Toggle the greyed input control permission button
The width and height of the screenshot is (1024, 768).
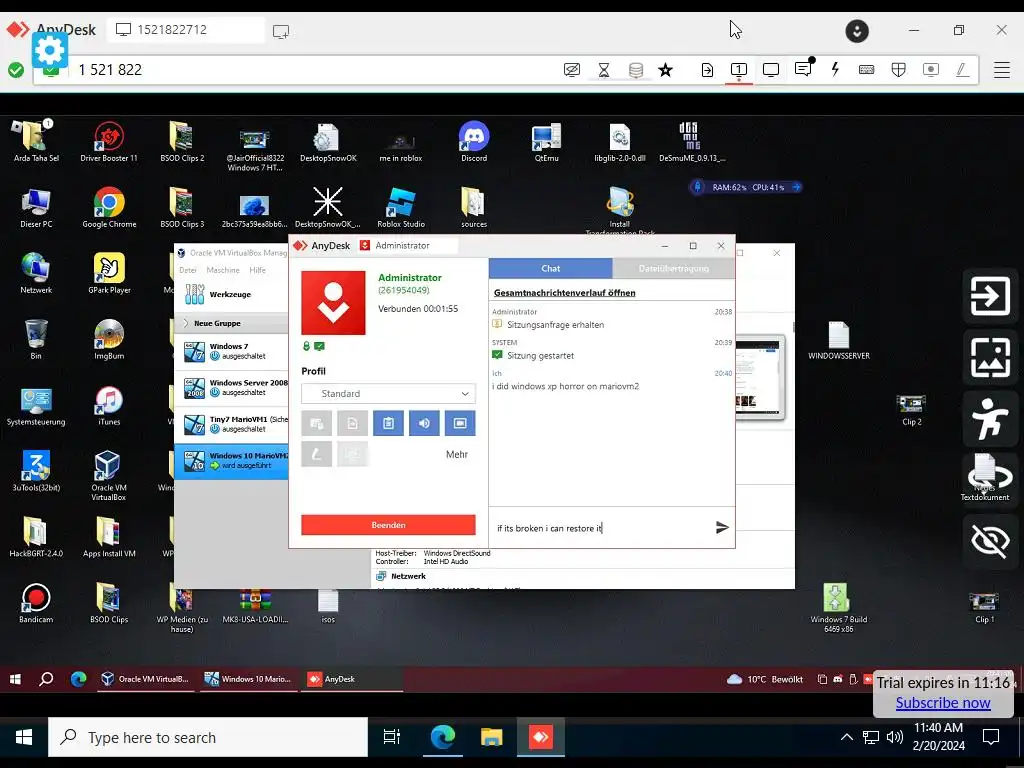(x=317, y=423)
